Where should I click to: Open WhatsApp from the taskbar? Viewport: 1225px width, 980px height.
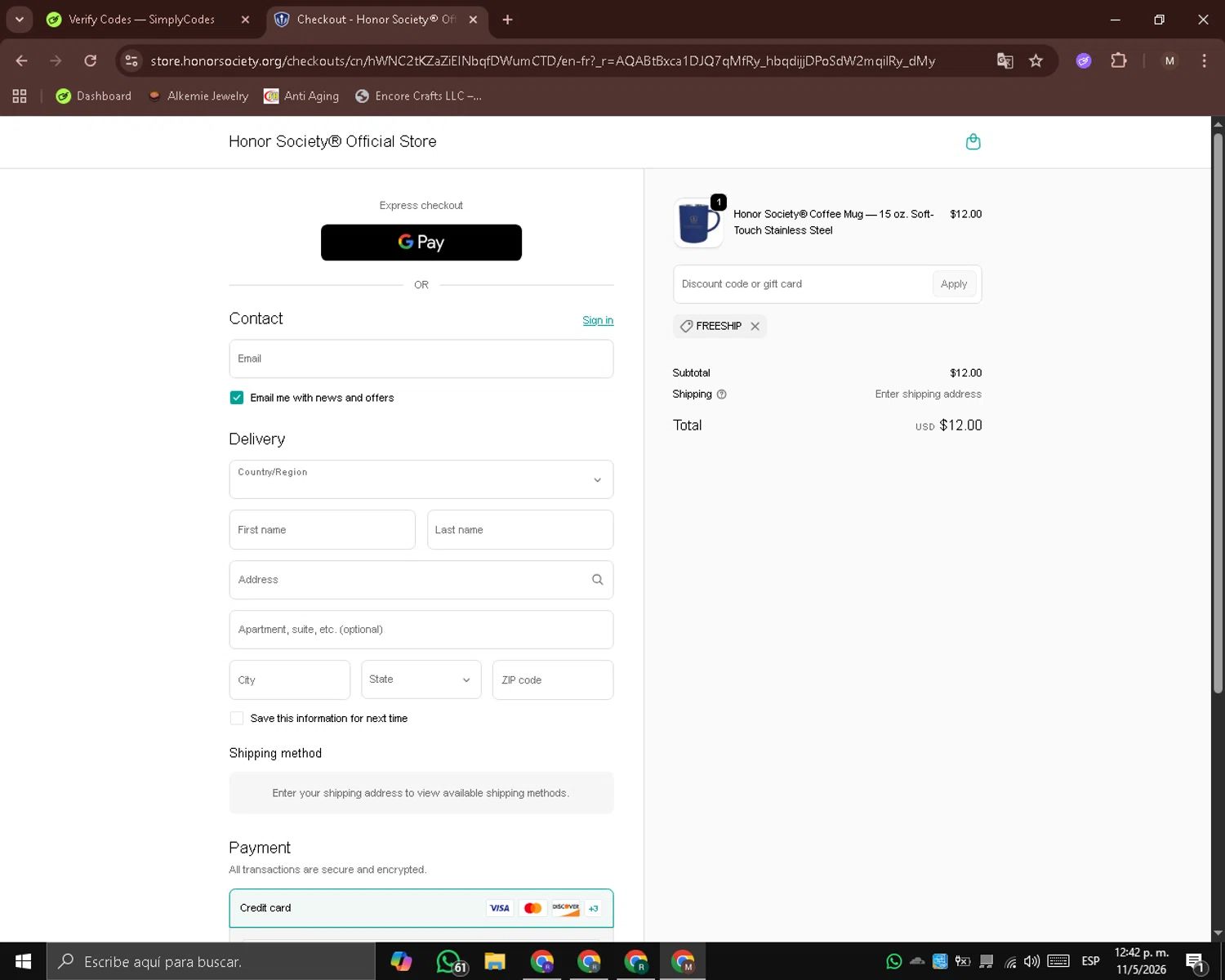(450, 961)
